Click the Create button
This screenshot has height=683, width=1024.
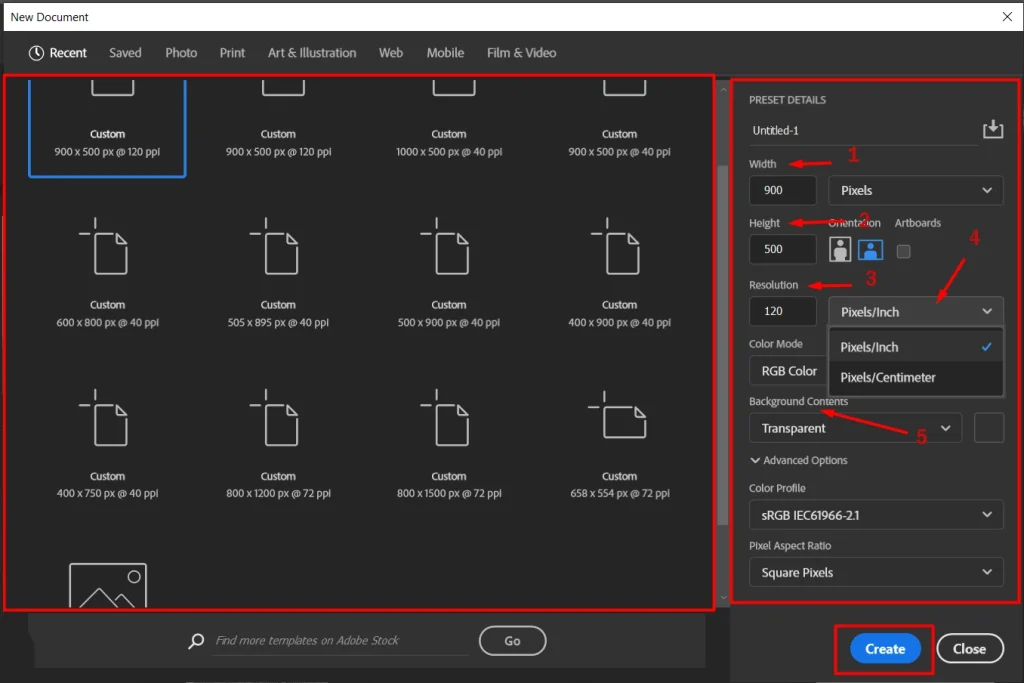[885, 649]
